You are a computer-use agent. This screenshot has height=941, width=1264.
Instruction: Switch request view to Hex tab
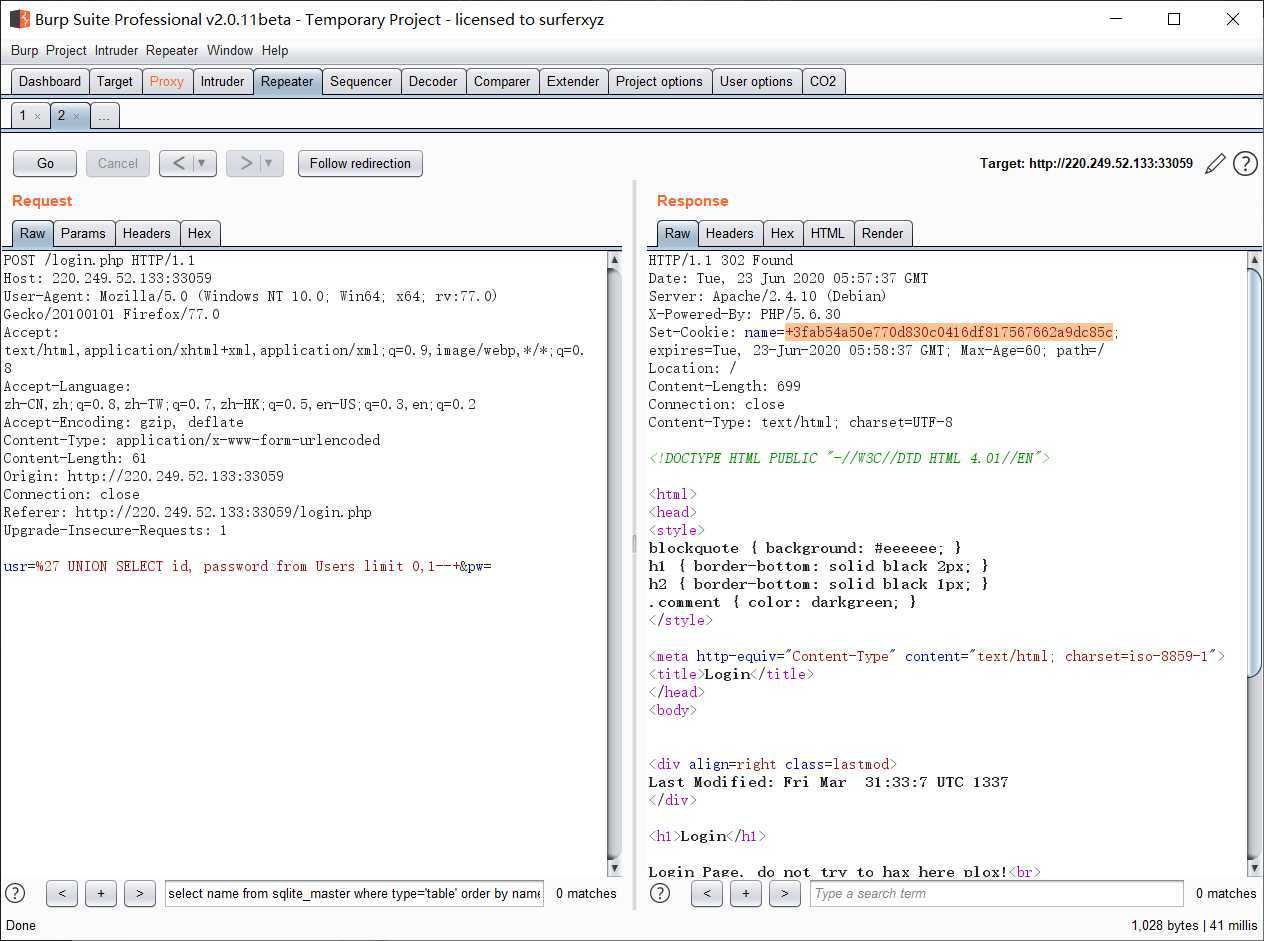point(200,233)
